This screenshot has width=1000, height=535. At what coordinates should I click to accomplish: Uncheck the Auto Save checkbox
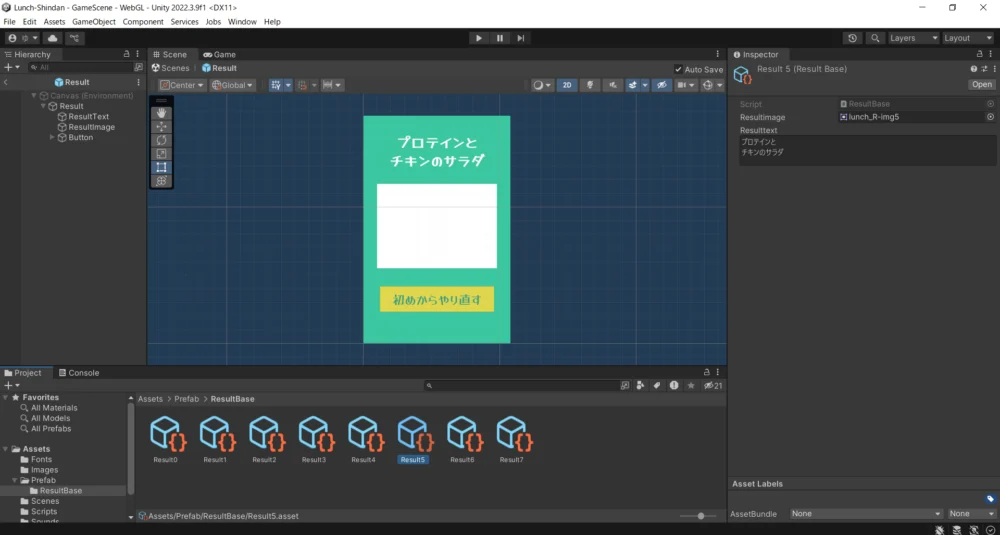(678, 70)
